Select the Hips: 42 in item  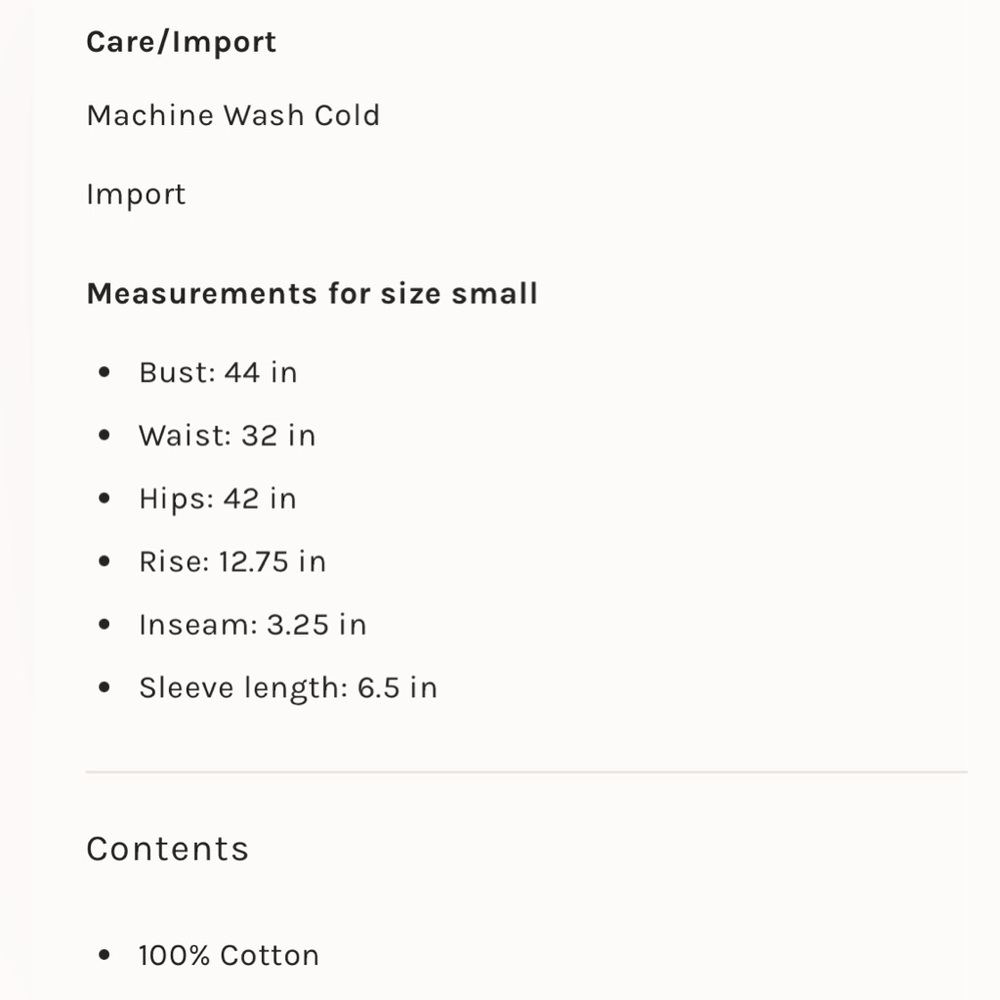[x=217, y=499]
